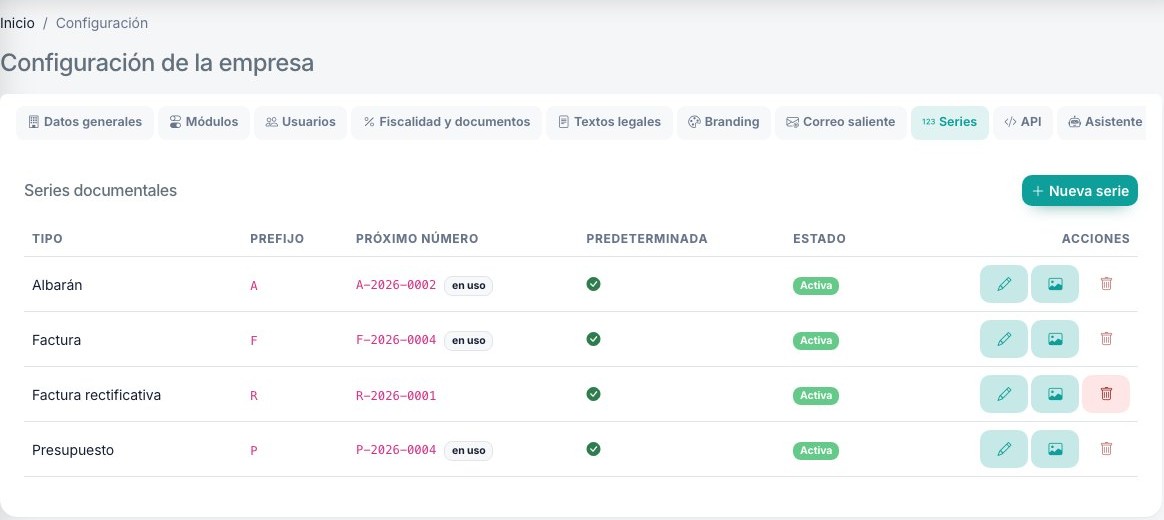This screenshot has height=520, width=1164.
Task: Click default checkmark in Albarán row
Action: (593, 284)
